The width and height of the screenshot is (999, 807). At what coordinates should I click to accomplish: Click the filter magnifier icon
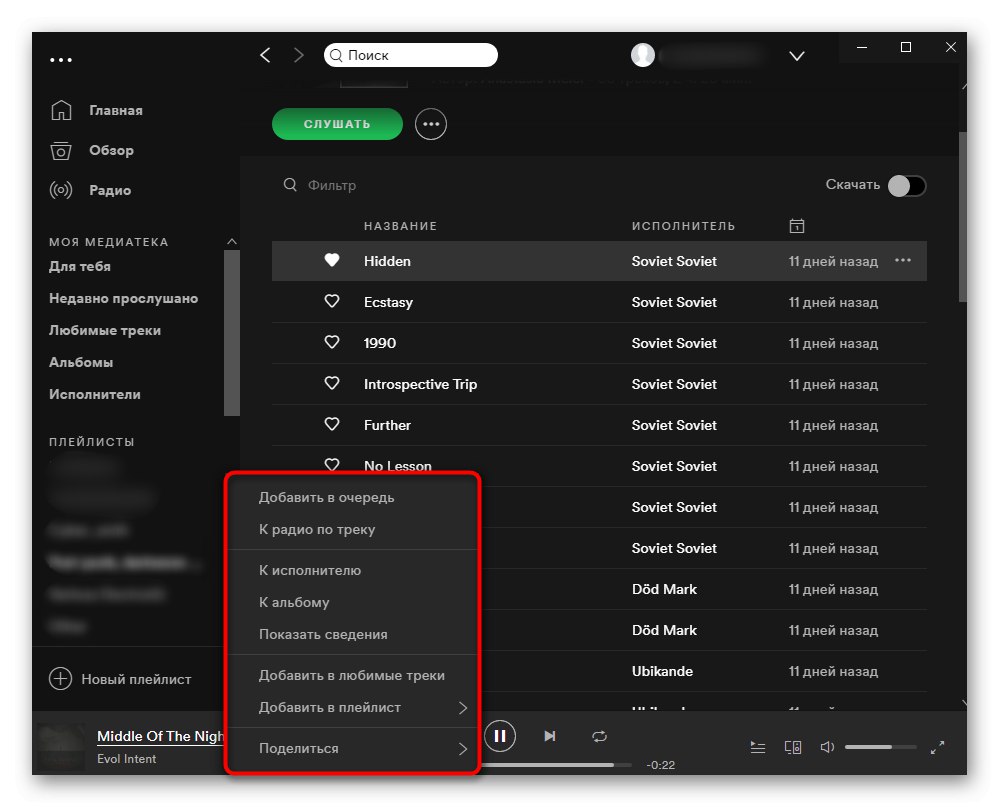(x=290, y=185)
